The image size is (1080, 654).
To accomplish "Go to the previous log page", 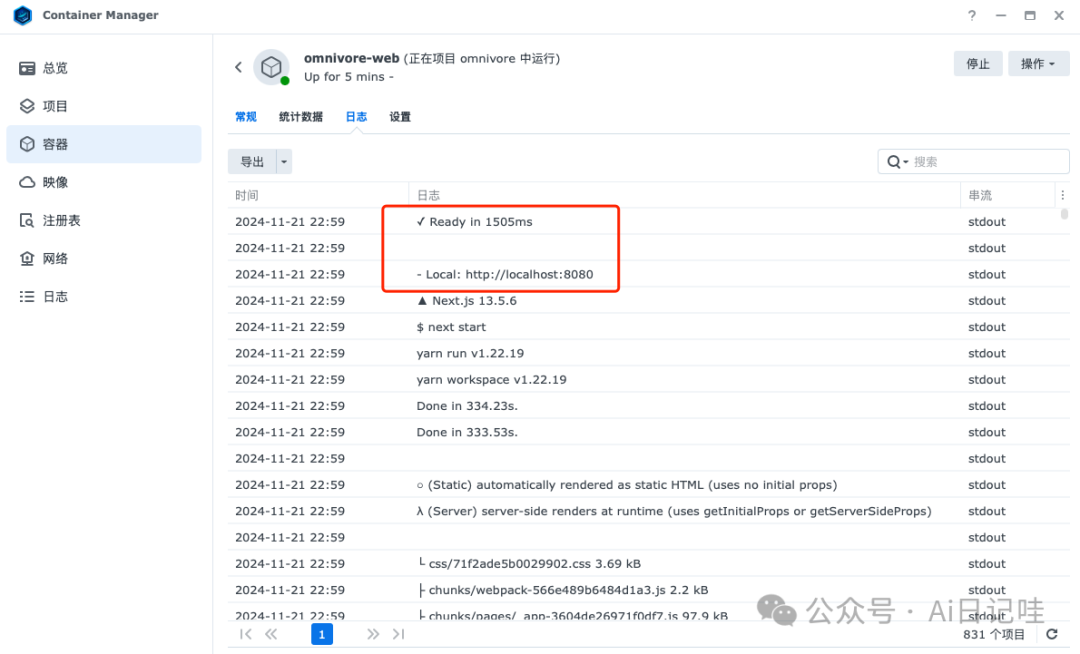I will [x=271, y=634].
